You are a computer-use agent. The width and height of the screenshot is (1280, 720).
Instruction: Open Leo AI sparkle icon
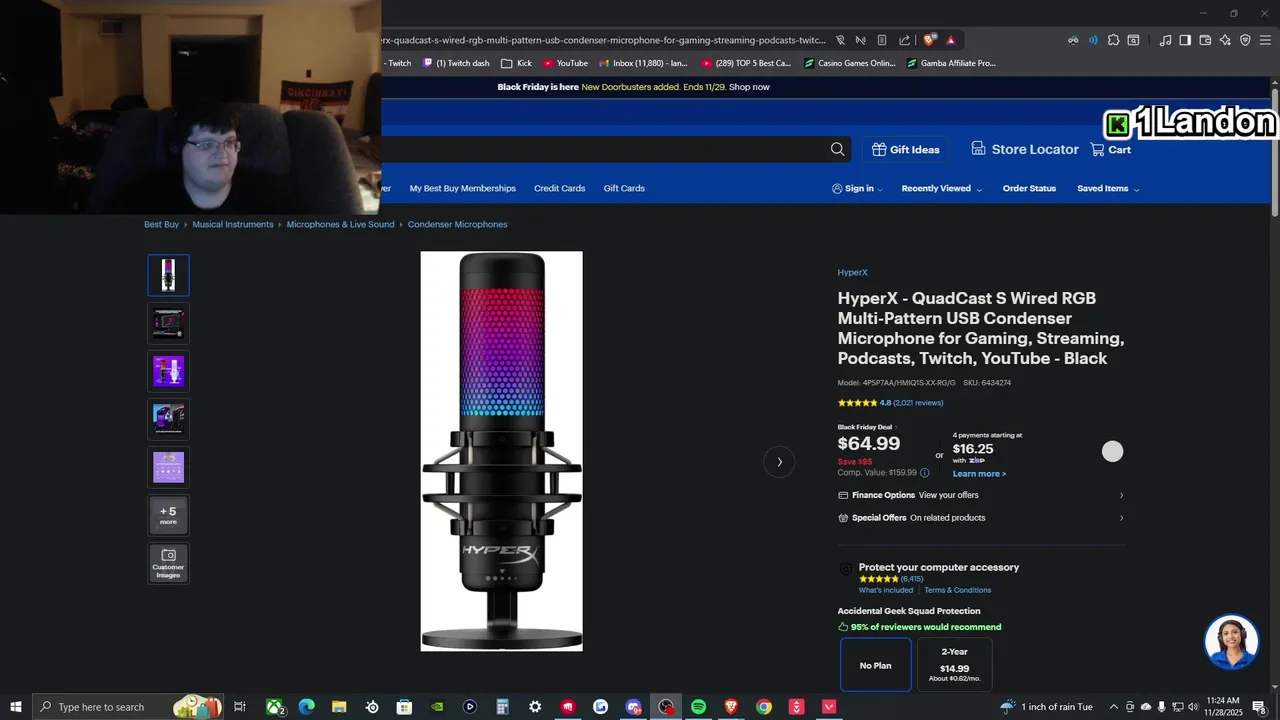click(1225, 40)
